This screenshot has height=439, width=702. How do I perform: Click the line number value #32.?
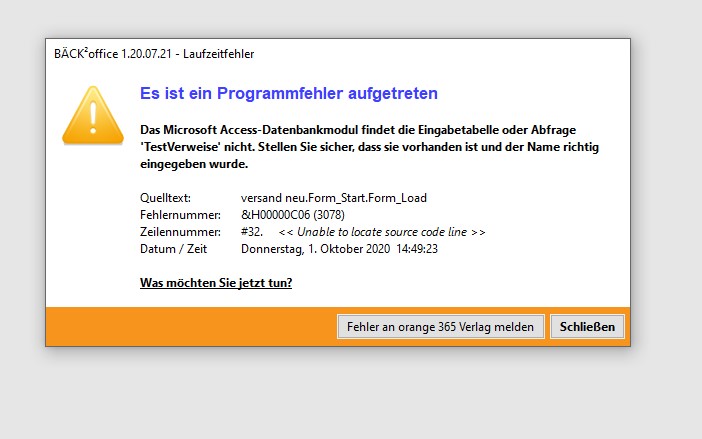coord(252,232)
